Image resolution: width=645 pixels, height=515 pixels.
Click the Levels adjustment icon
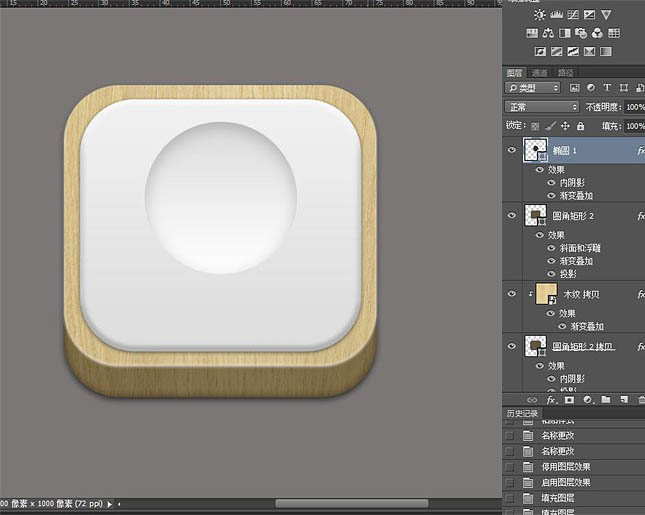point(557,15)
